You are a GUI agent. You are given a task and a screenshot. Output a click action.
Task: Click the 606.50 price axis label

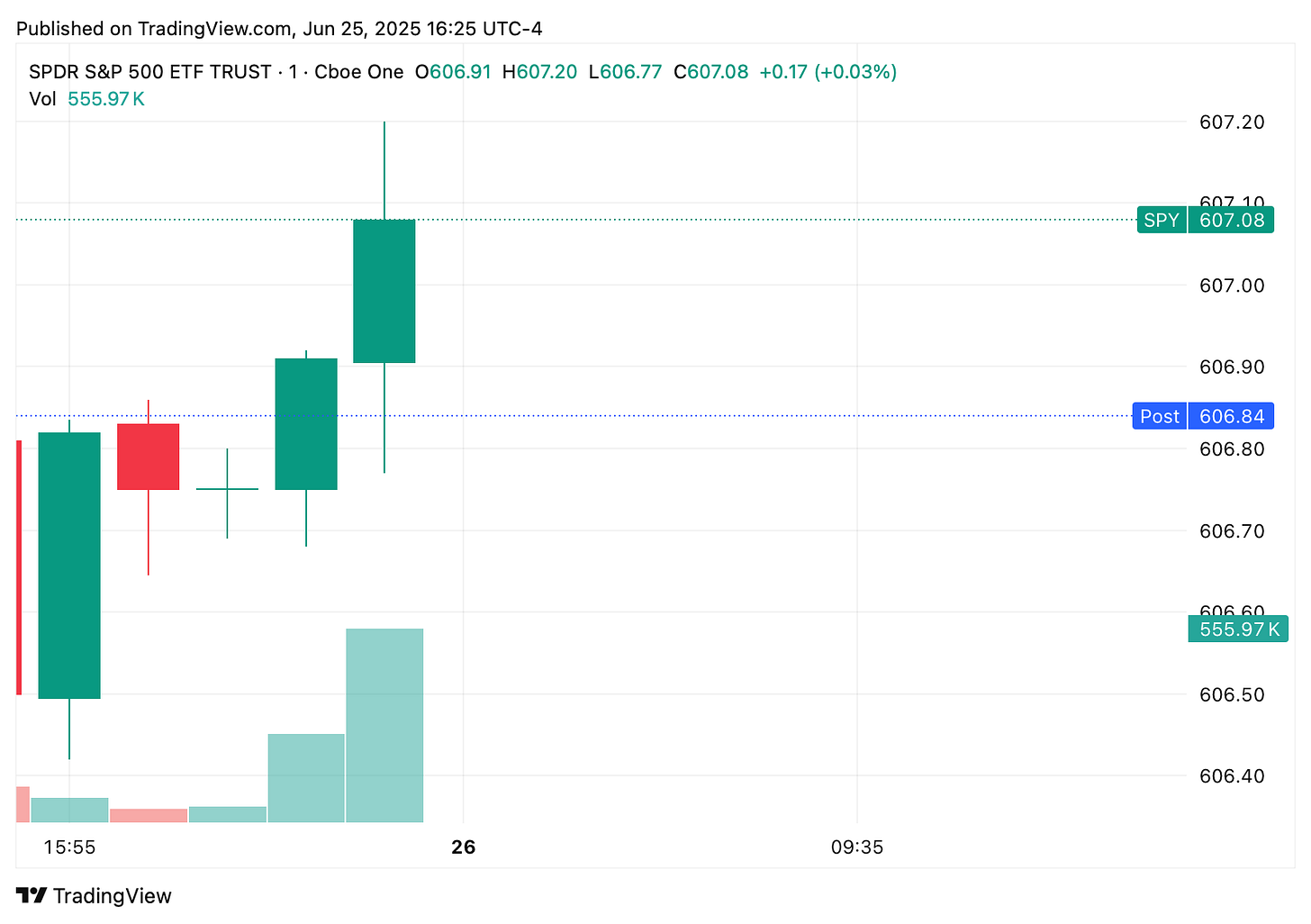click(1232, 694)
